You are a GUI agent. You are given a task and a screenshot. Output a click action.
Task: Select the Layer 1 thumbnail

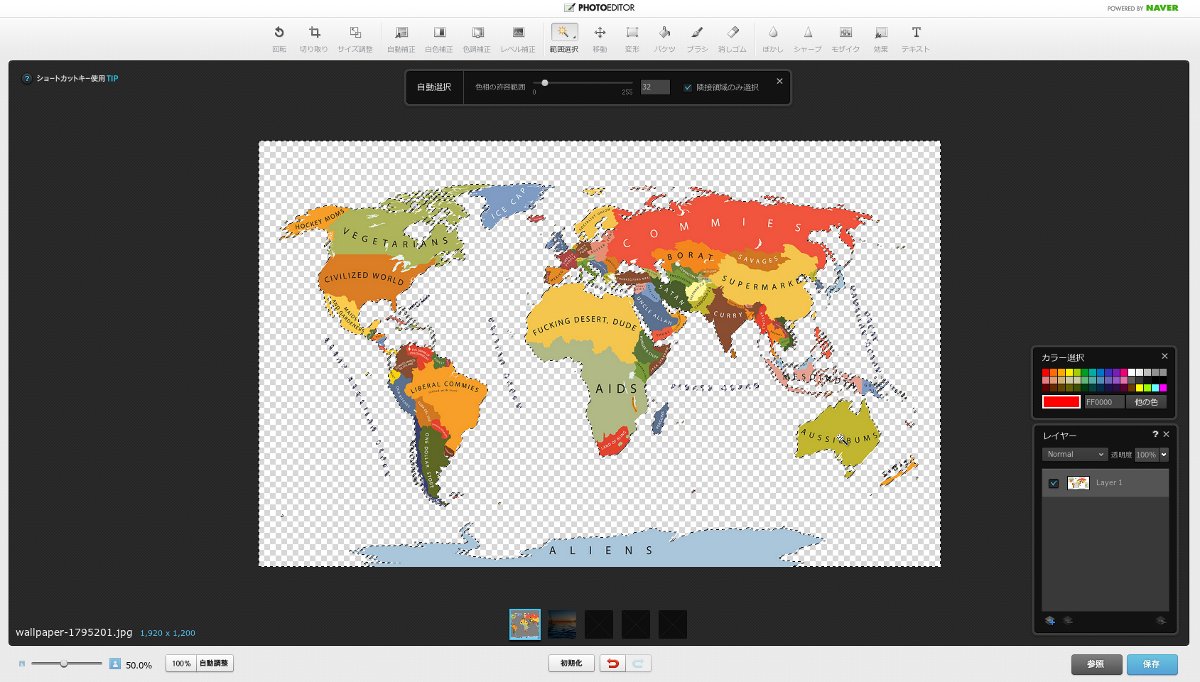pyautogui.click(x=1078, y=483)
